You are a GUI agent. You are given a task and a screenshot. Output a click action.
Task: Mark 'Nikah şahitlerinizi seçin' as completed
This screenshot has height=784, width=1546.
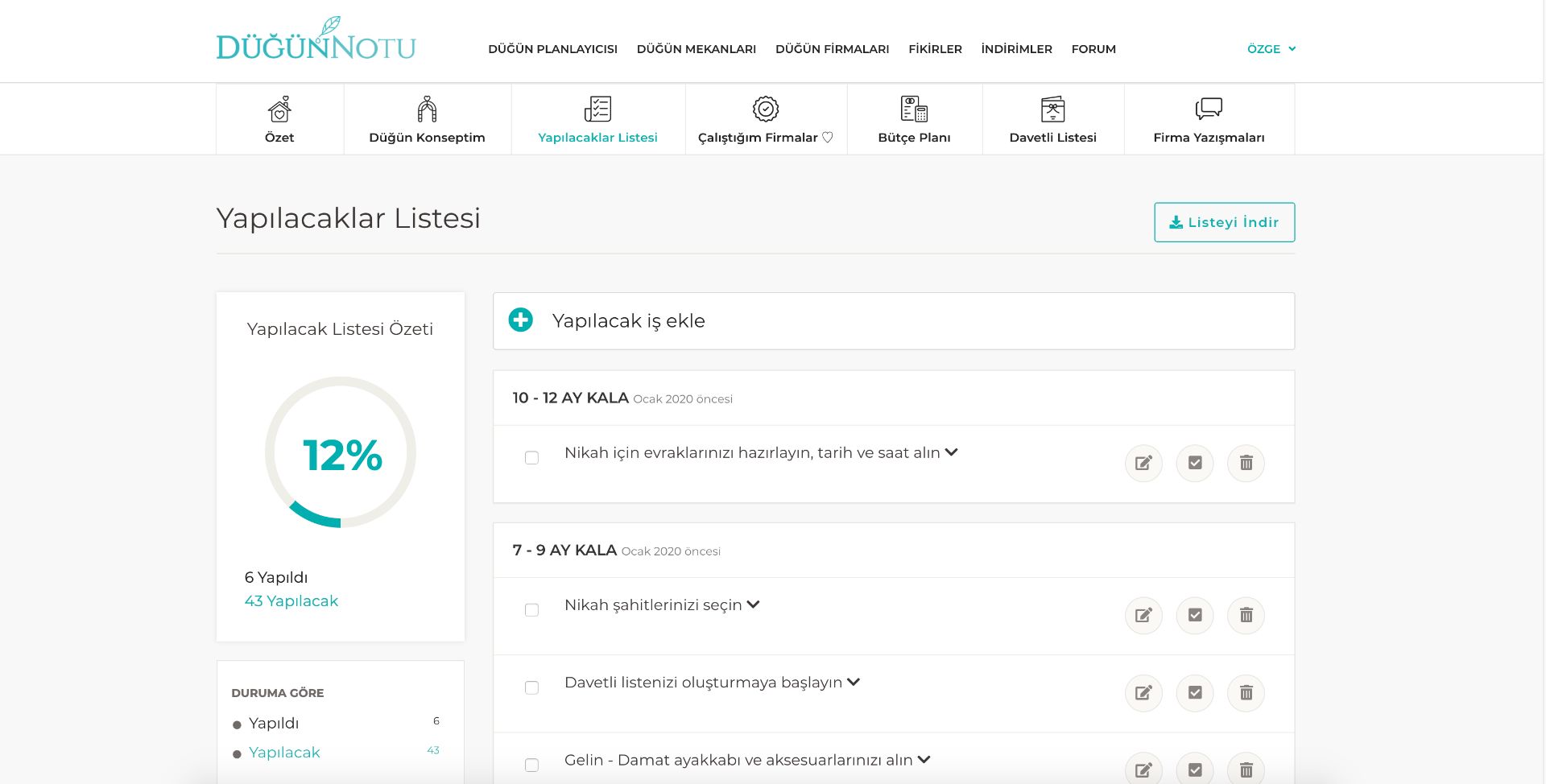click(1195, 616)
